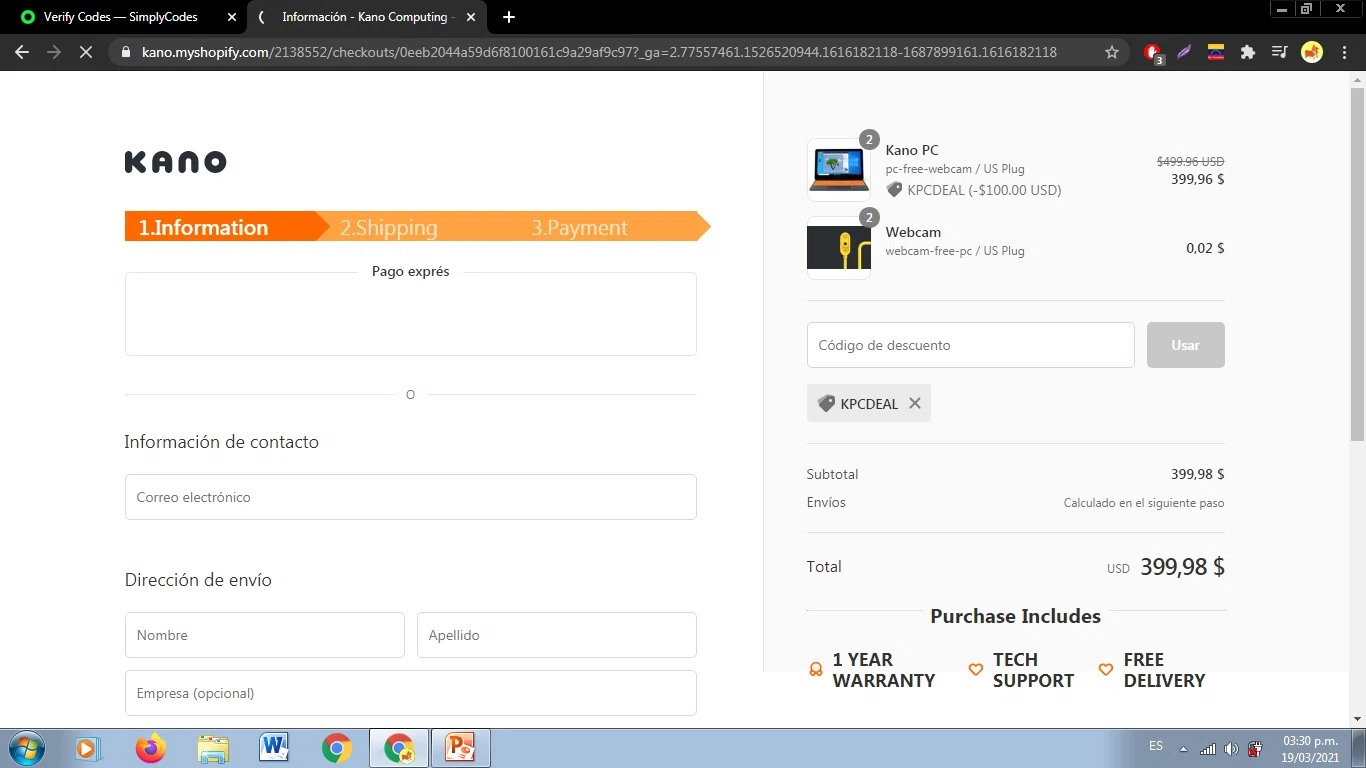
Task: Bookmark this page with the star icon
Action: 1112,52
